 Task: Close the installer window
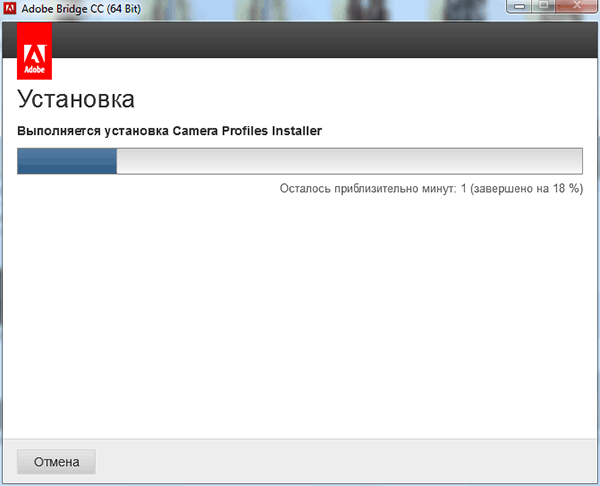pyautogui.click(x=577, y=7)
